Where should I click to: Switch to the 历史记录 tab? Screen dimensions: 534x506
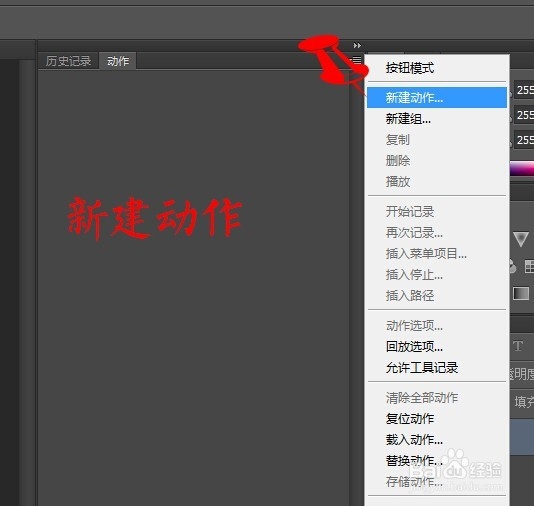click(68, 61)
